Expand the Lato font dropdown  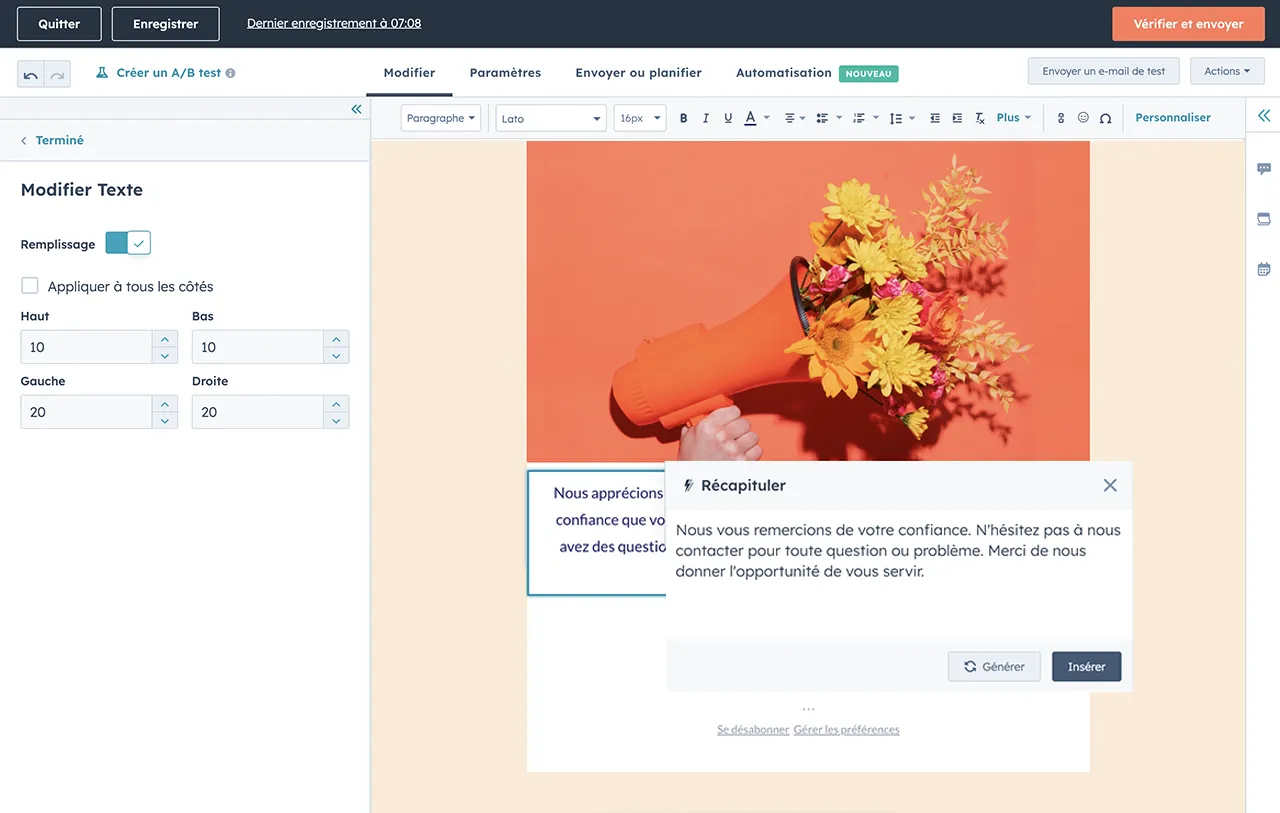coord(551,118)
